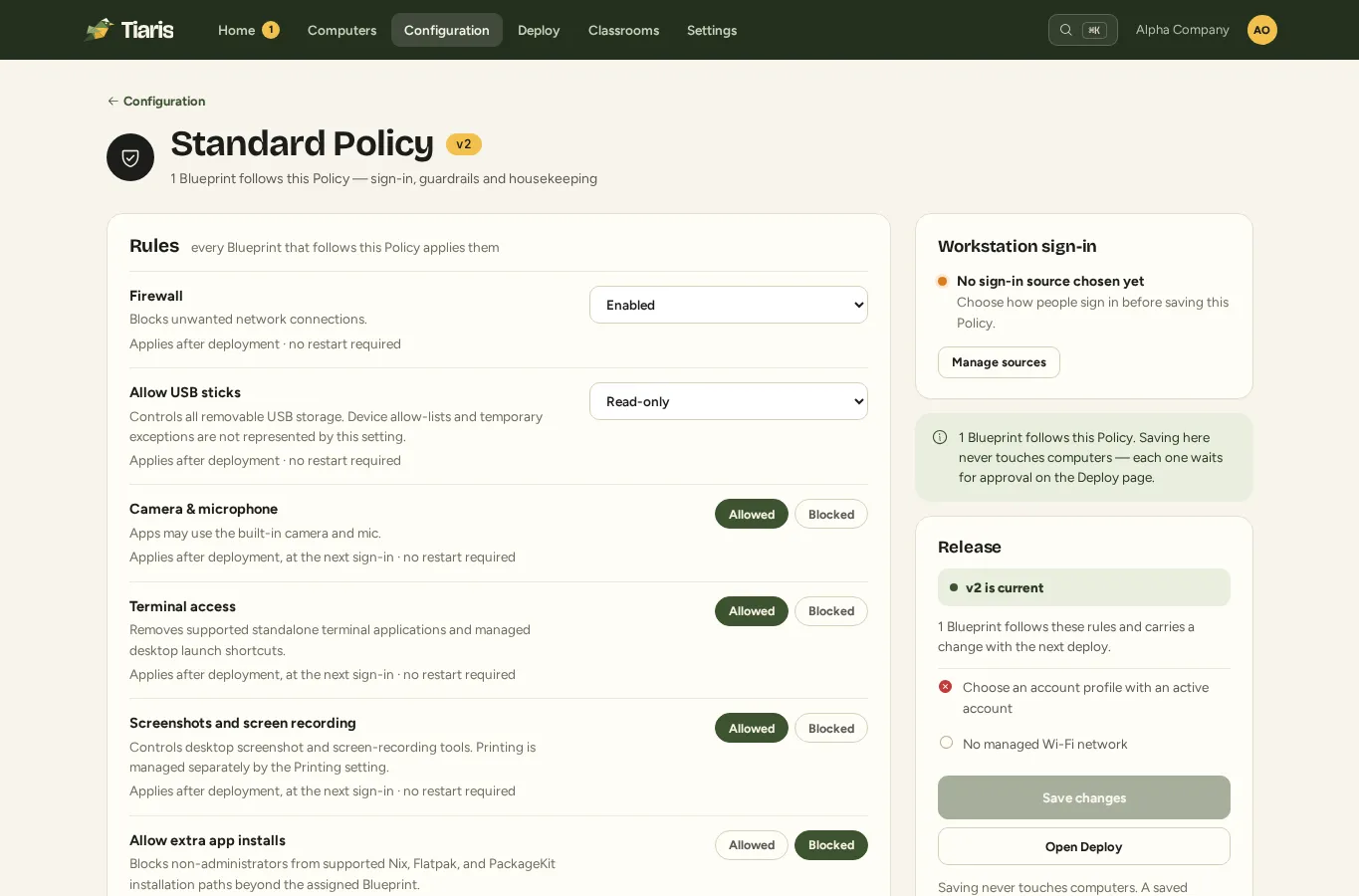Click the 'v2 is current' status
Screen dimensions: 1359x896
(1084, 587)
